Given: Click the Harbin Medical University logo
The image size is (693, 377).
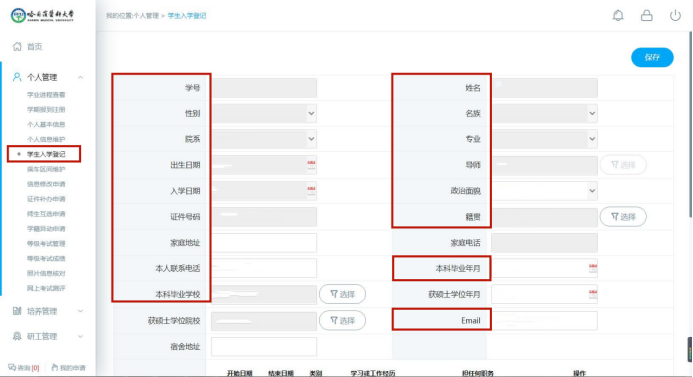Looking at the screenshot, I should (x=43, y=15).
